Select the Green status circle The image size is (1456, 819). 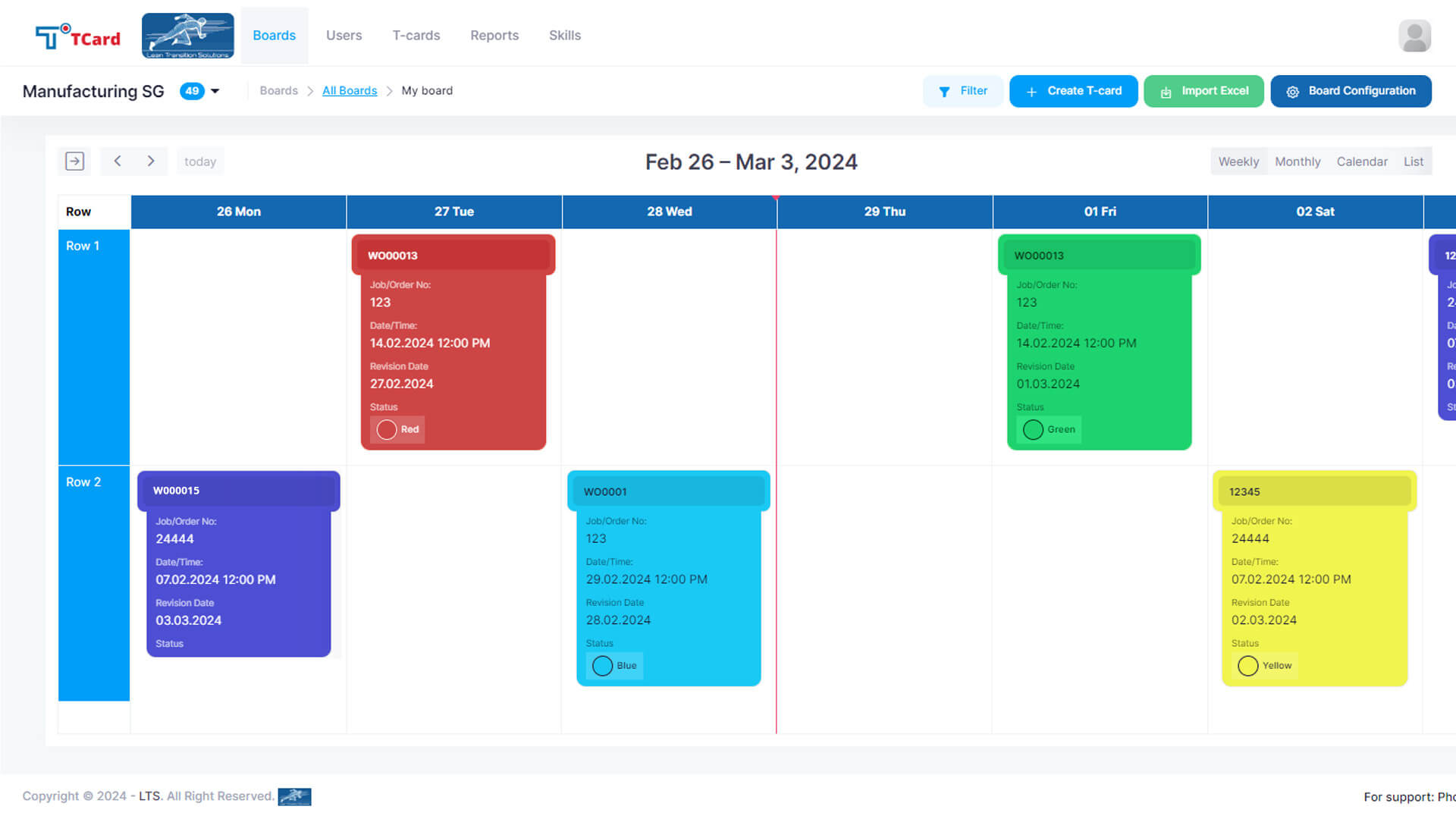[1033, 429]
